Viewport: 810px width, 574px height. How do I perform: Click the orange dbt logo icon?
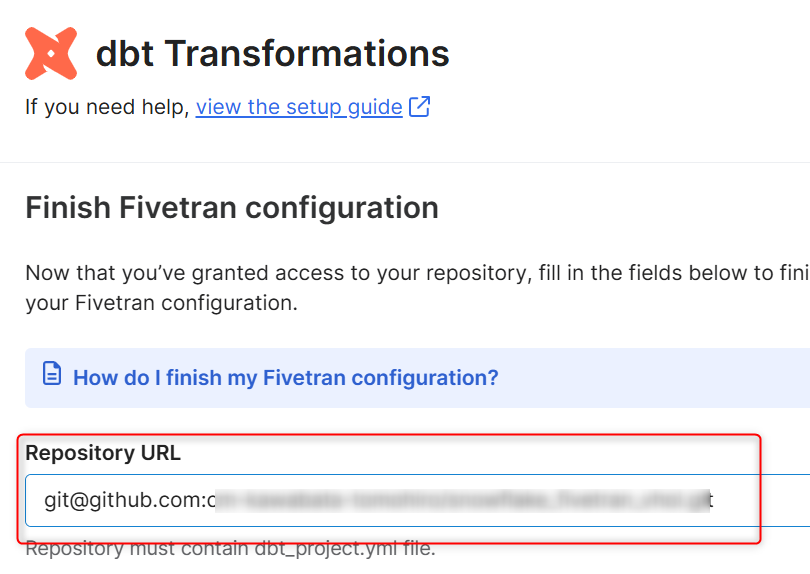click(x=51, y=54)
